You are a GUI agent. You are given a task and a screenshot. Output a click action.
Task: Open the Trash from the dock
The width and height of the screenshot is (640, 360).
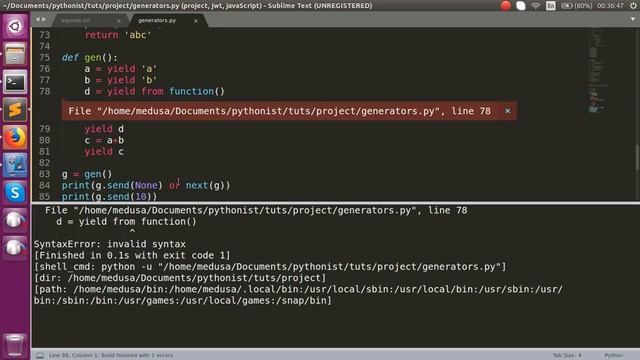15,345
